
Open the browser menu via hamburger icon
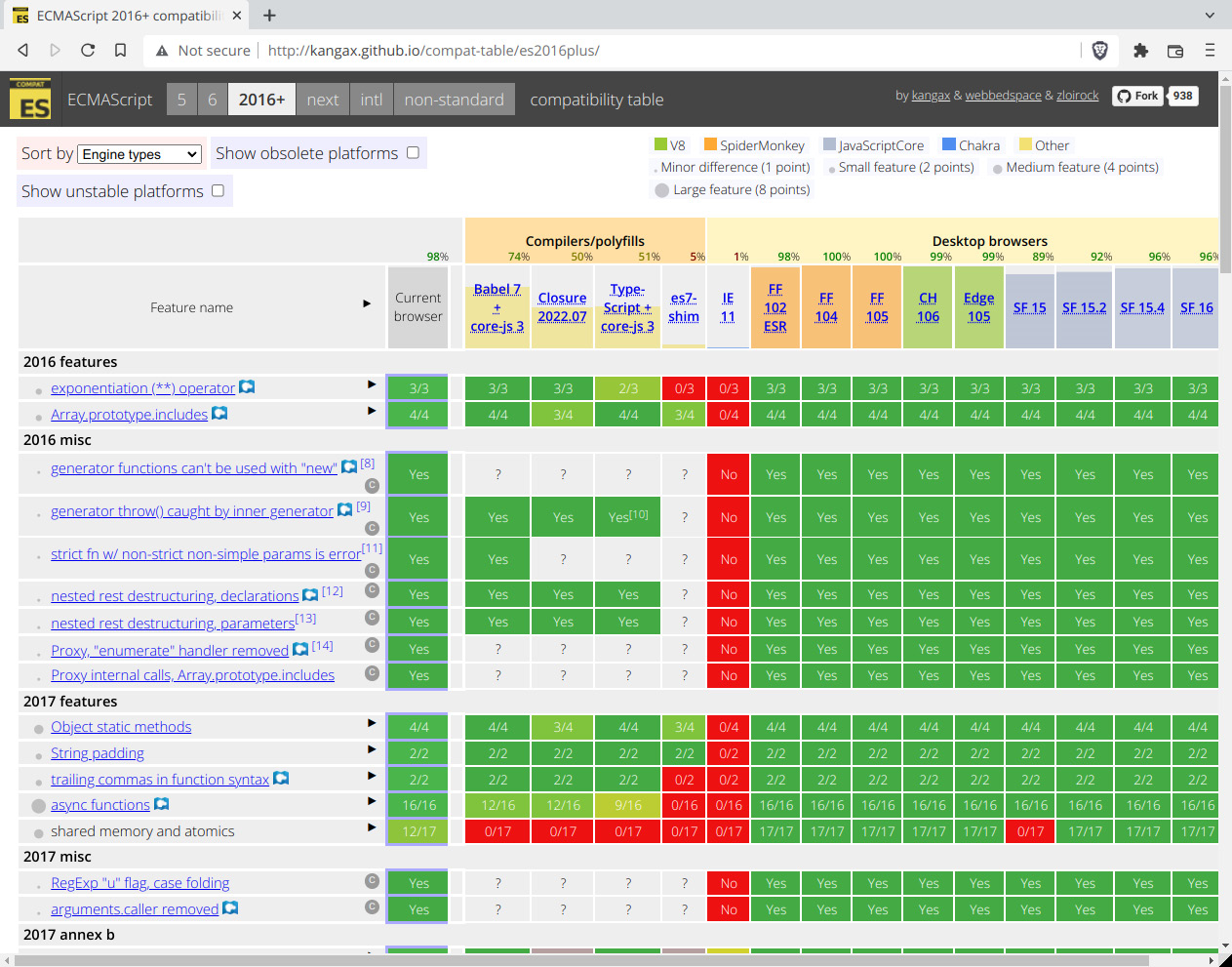tap(1210, 51)
